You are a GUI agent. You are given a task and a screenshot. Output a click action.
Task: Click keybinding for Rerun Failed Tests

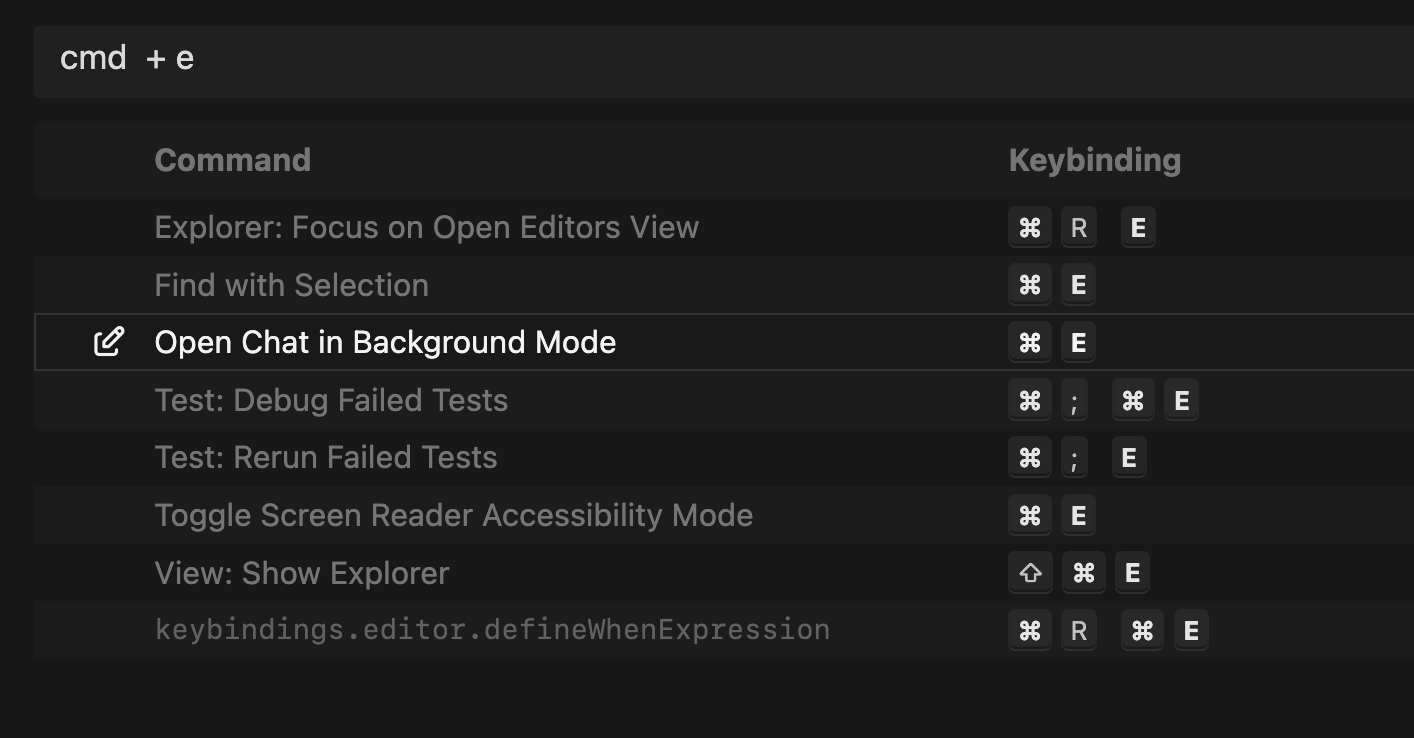1078,458
